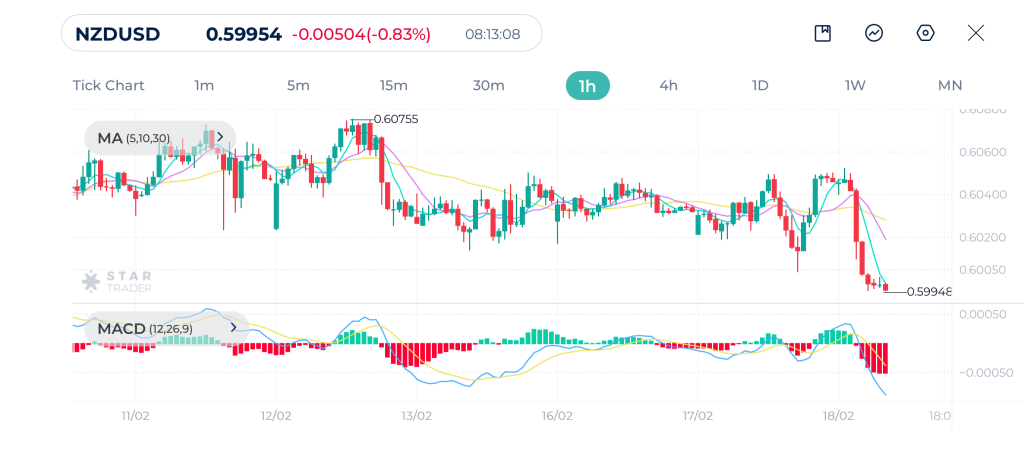
Task: Switch to the 4h timeframe
Action: 669,86
